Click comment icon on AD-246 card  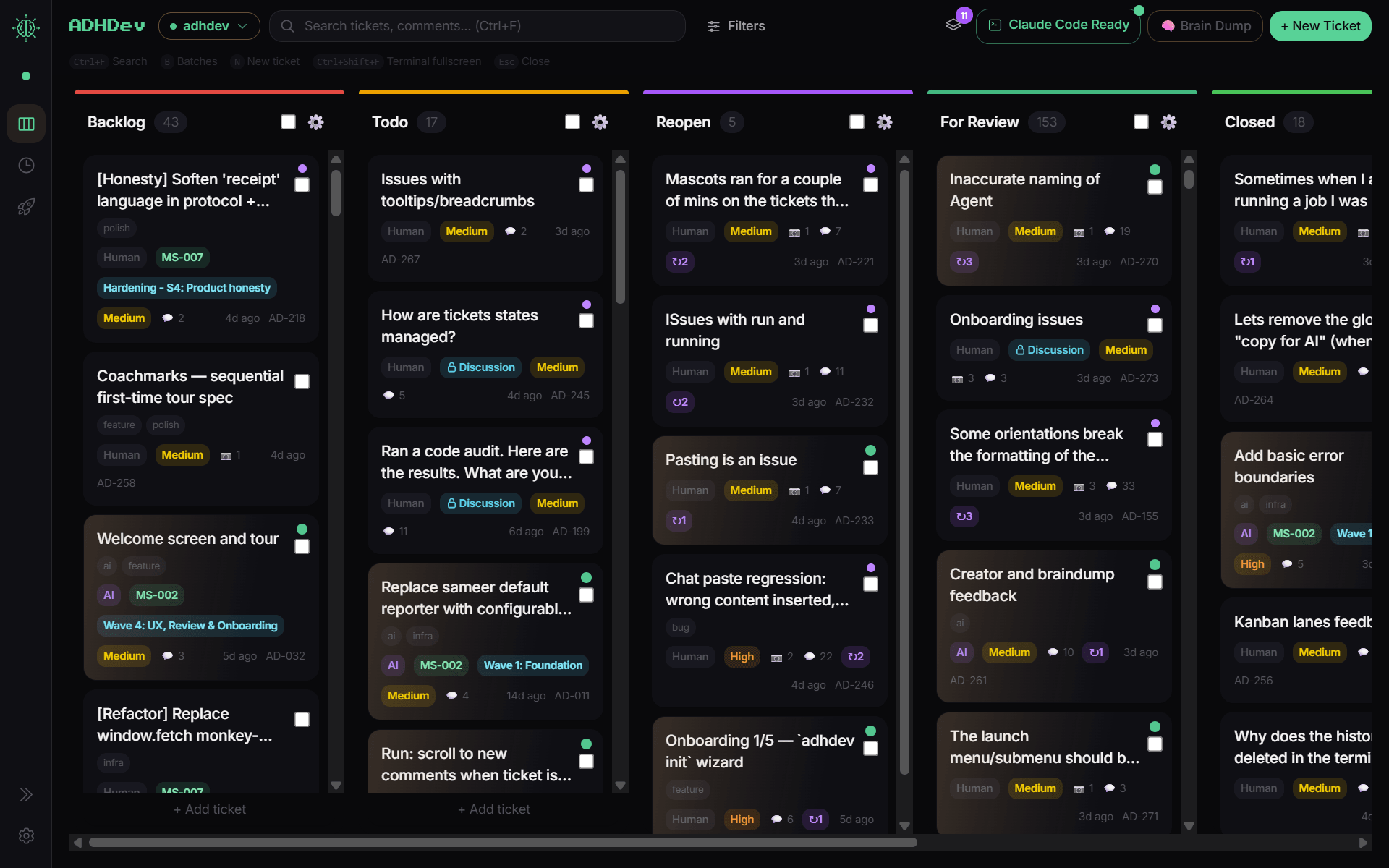(810, 657)
